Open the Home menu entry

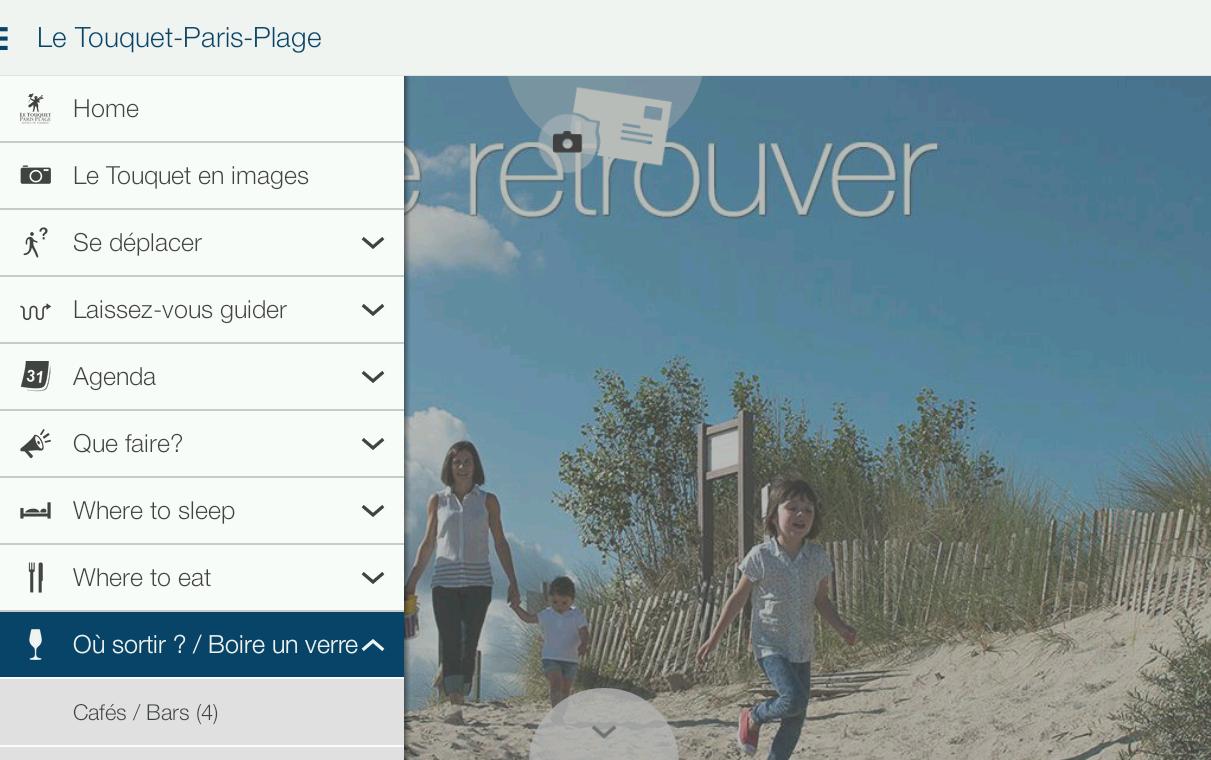(202, 109)
